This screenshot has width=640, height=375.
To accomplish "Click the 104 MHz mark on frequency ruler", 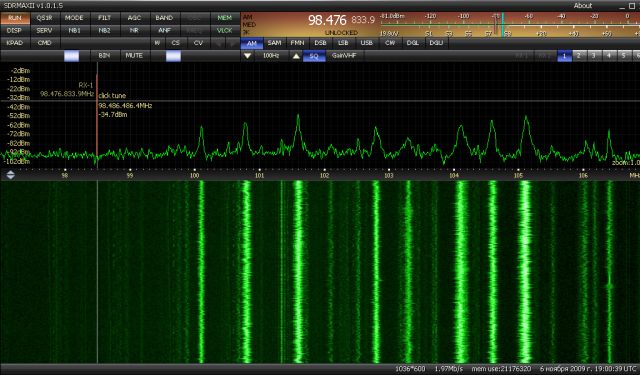I will point(454,175).
